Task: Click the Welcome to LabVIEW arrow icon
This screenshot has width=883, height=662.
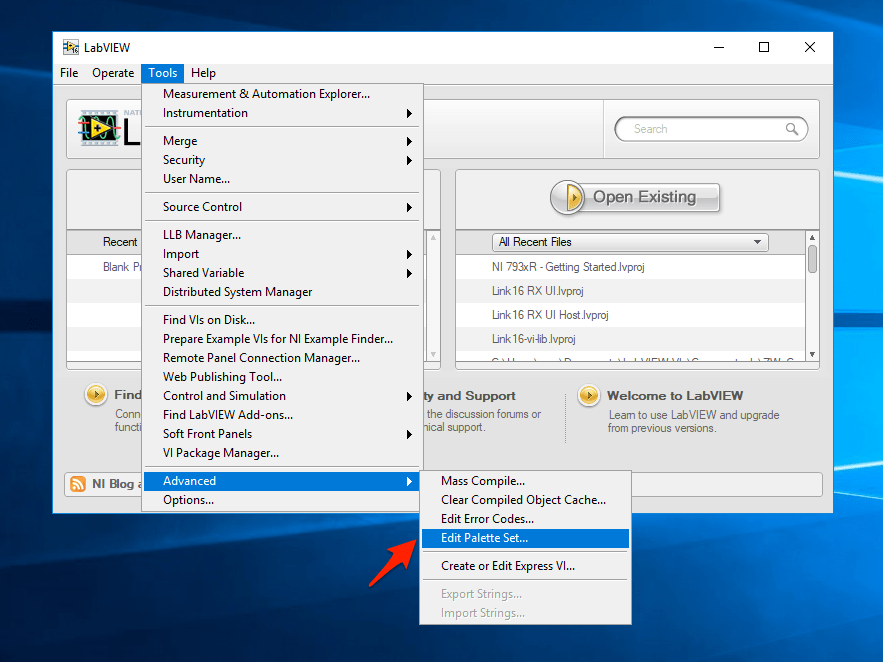Action: click(x=589, y=395)
